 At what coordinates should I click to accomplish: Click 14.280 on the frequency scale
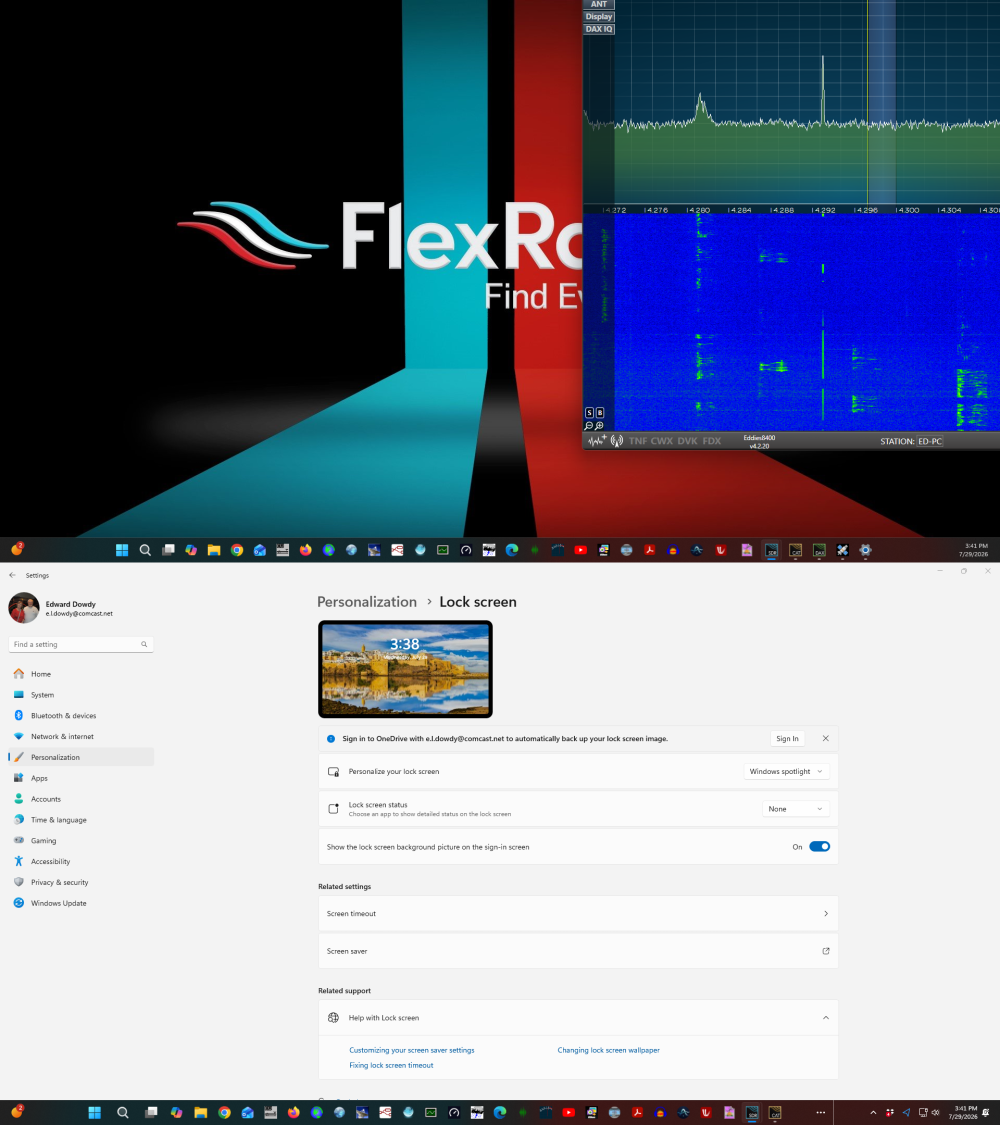tap(698, 210)
